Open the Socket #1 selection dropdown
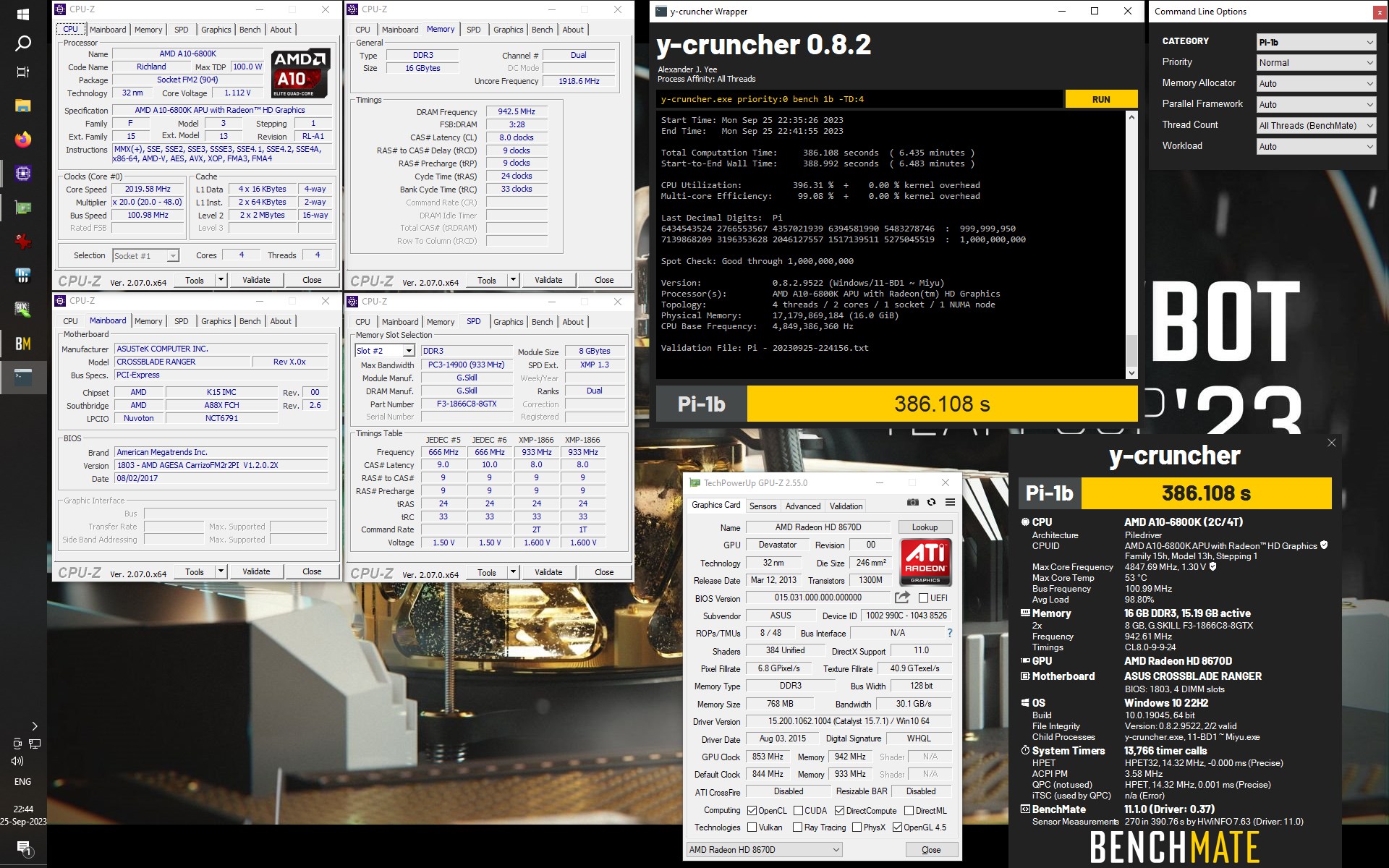 [x=145, y=256]
